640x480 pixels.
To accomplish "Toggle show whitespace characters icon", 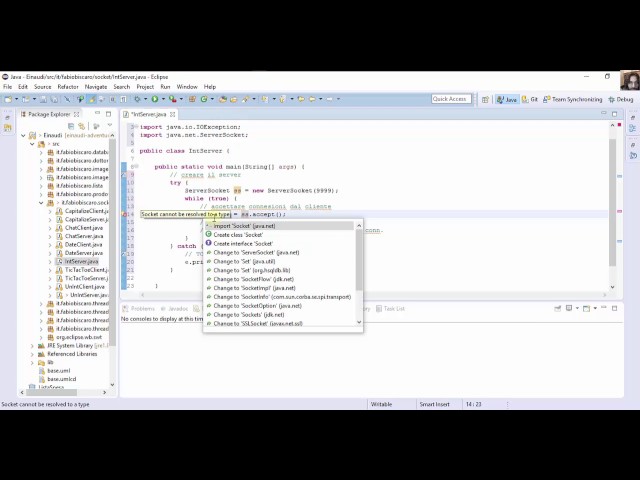I will (123, 99).
